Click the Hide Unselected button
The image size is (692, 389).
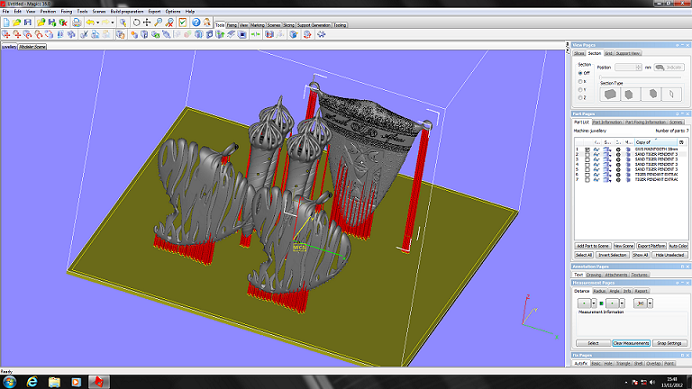[x=669, y=255]
